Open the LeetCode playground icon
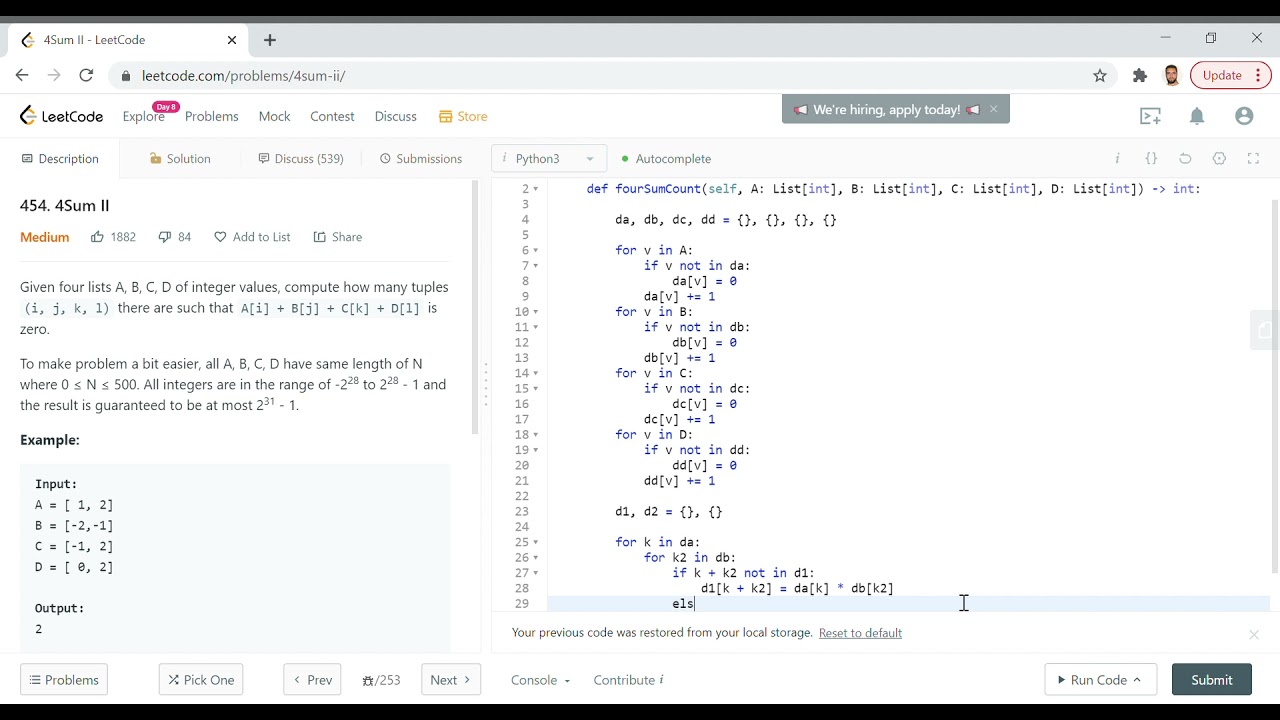This screenshot has width=1280, height=720. coord(1151,116)
